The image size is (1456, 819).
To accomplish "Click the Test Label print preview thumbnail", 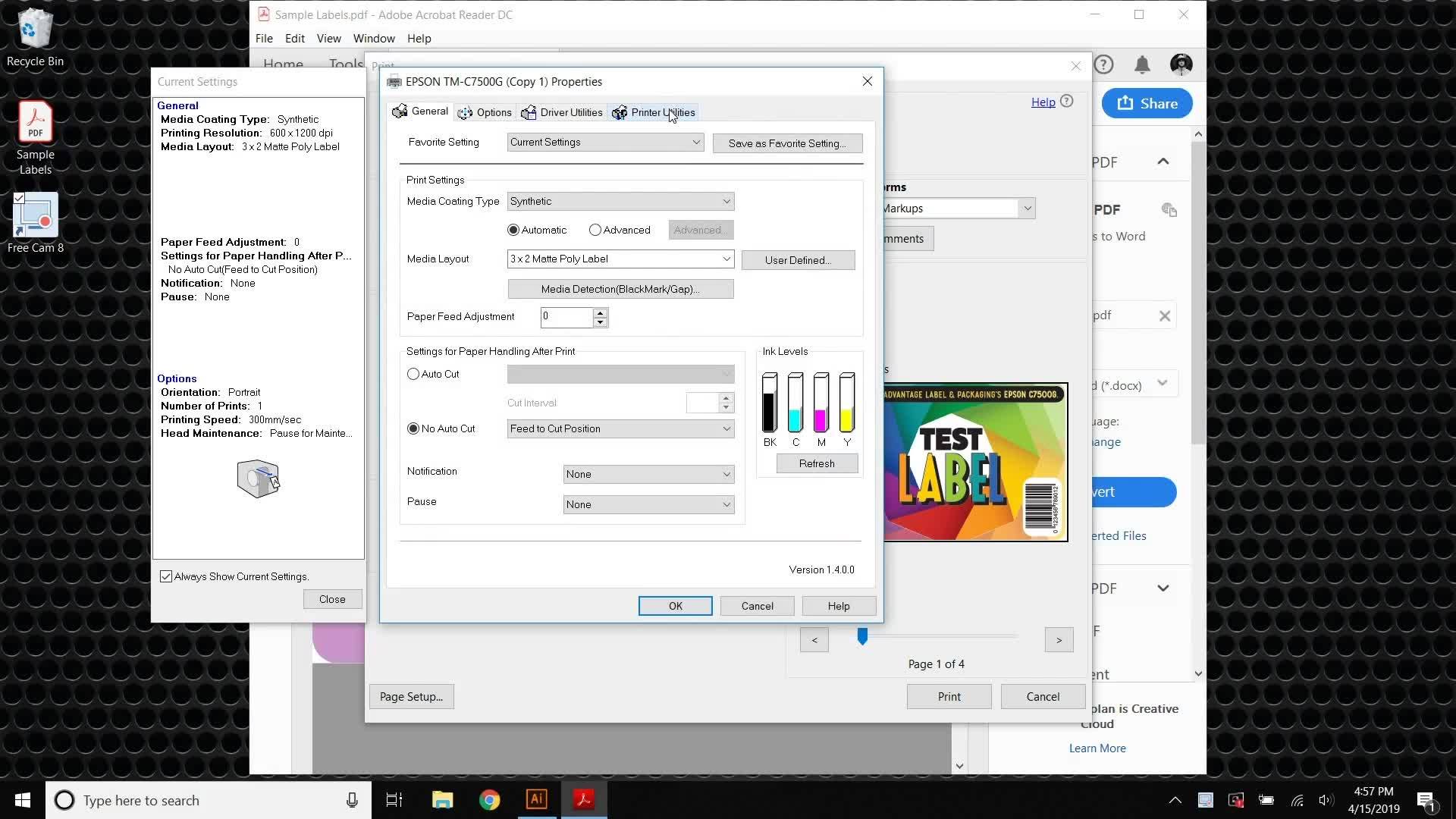I will click(975, 462).
